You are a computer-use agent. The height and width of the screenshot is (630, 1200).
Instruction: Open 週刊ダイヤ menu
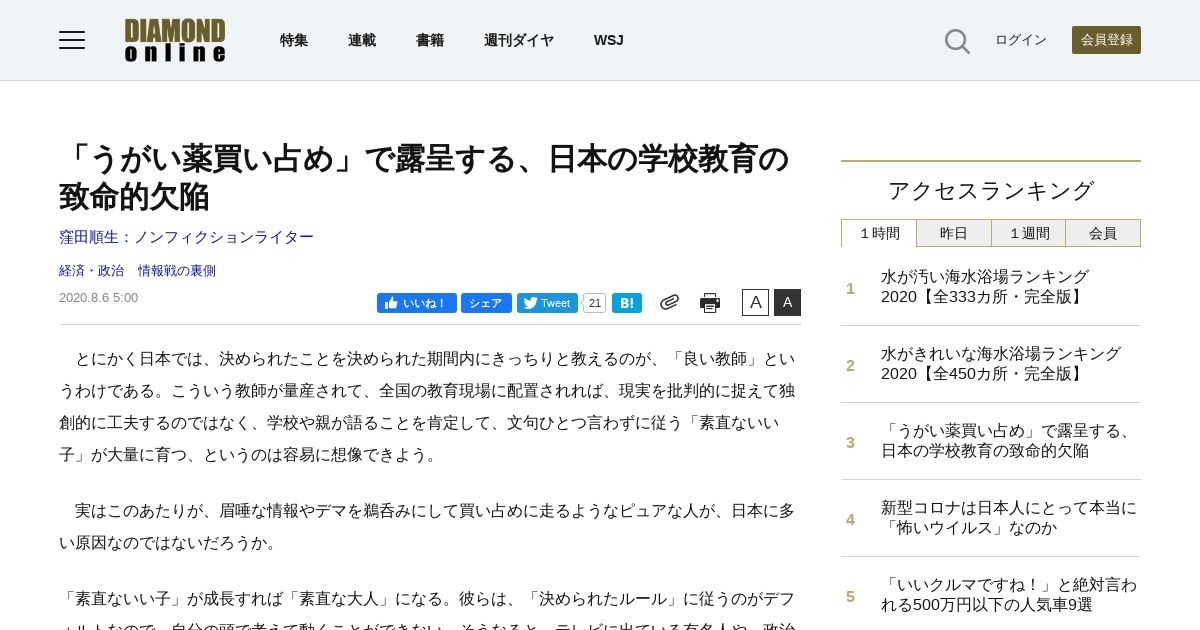[519, 40]
